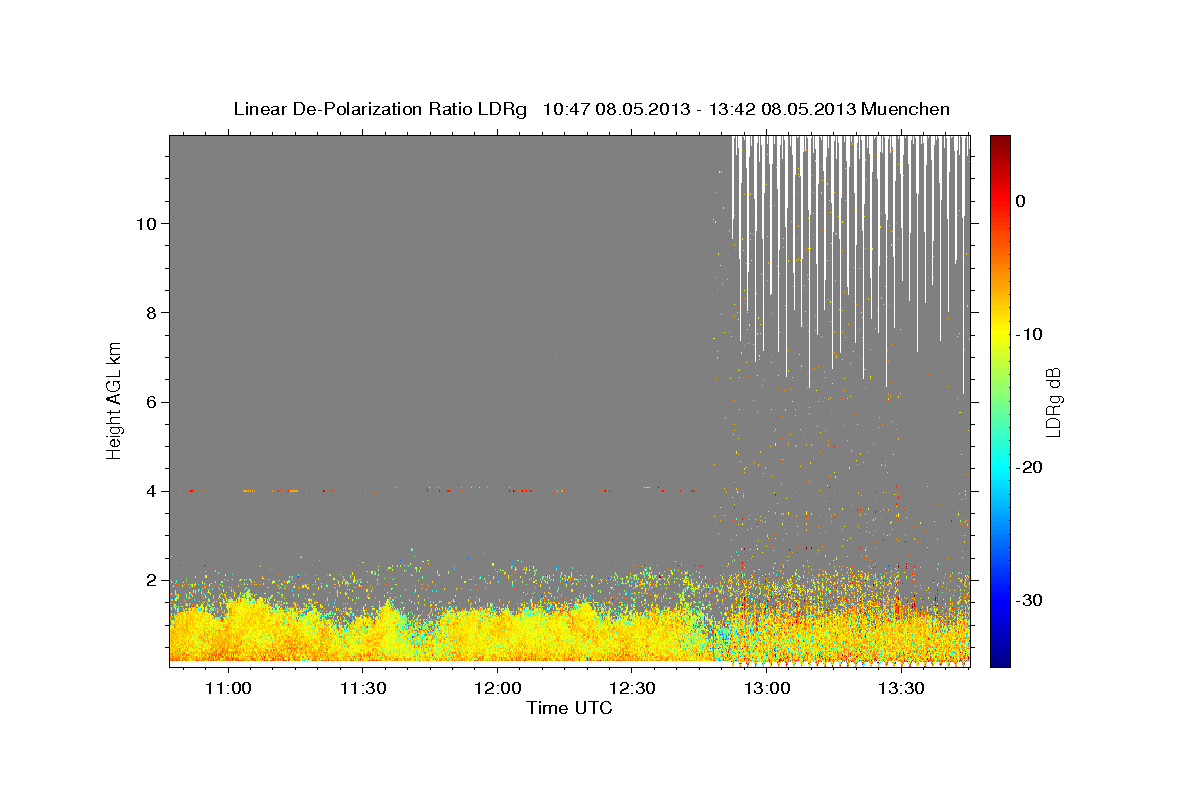Image resolution: width=1200 pixels, height=800 pixels.
Task: Click the 'Muenchen' location label in title
Action: 907,109
